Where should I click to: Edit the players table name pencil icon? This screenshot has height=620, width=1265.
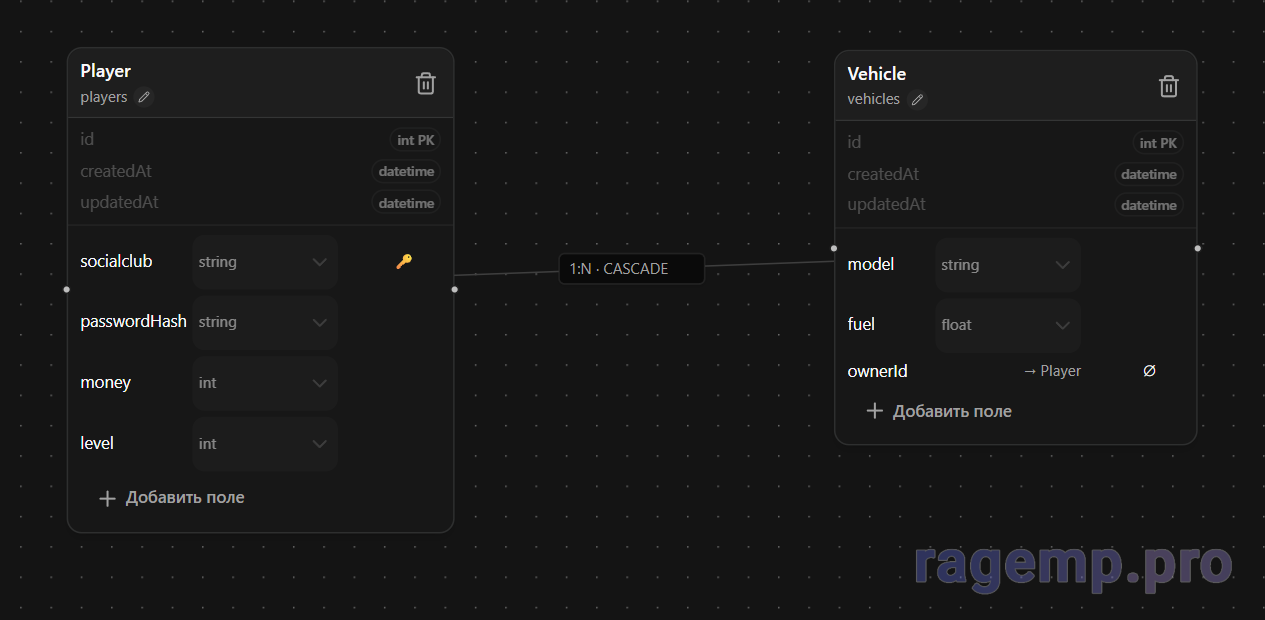(x=144, y=97)
